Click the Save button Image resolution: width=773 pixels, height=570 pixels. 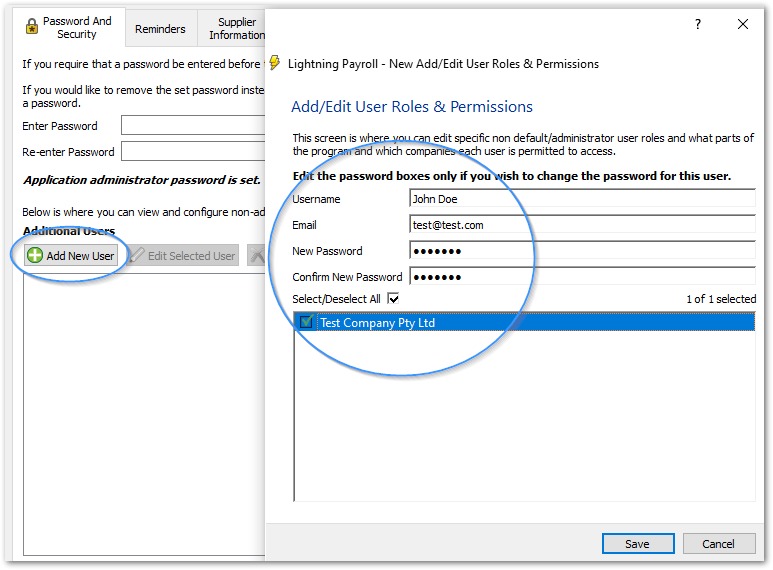click(638, 544)
